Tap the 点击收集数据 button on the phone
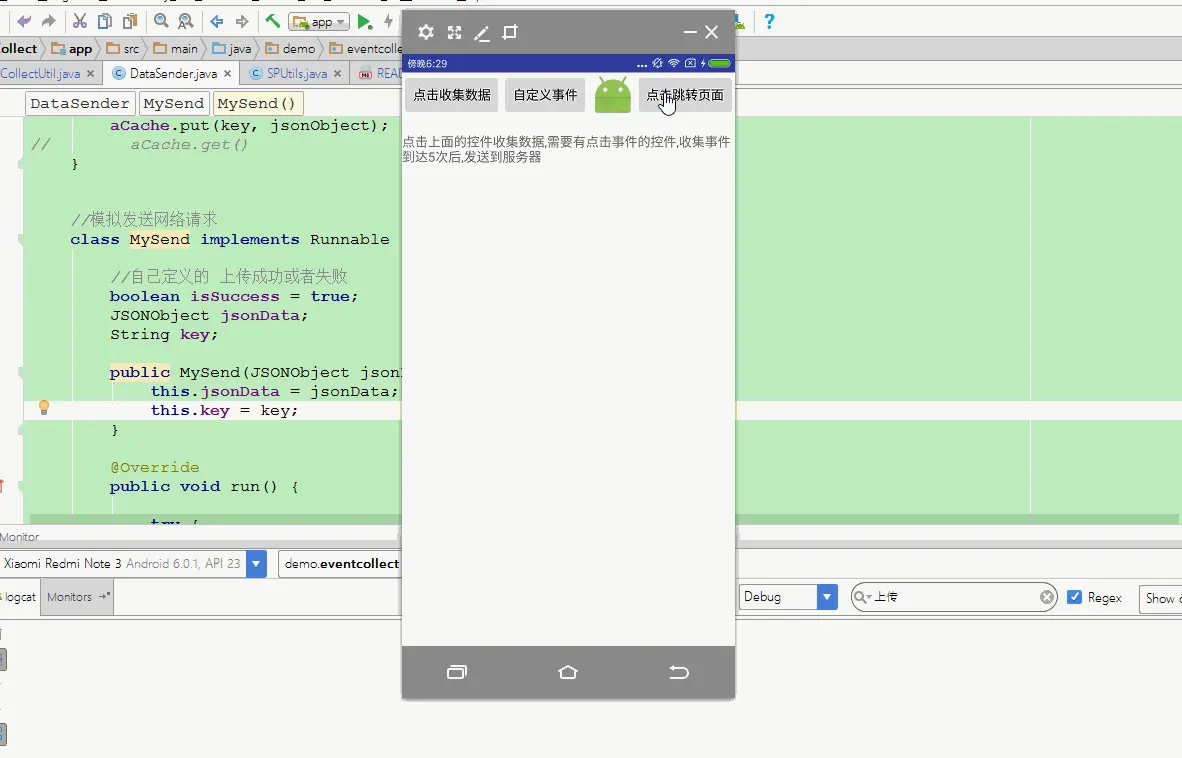Screen dimensions: 1182x758 (452, 95)
